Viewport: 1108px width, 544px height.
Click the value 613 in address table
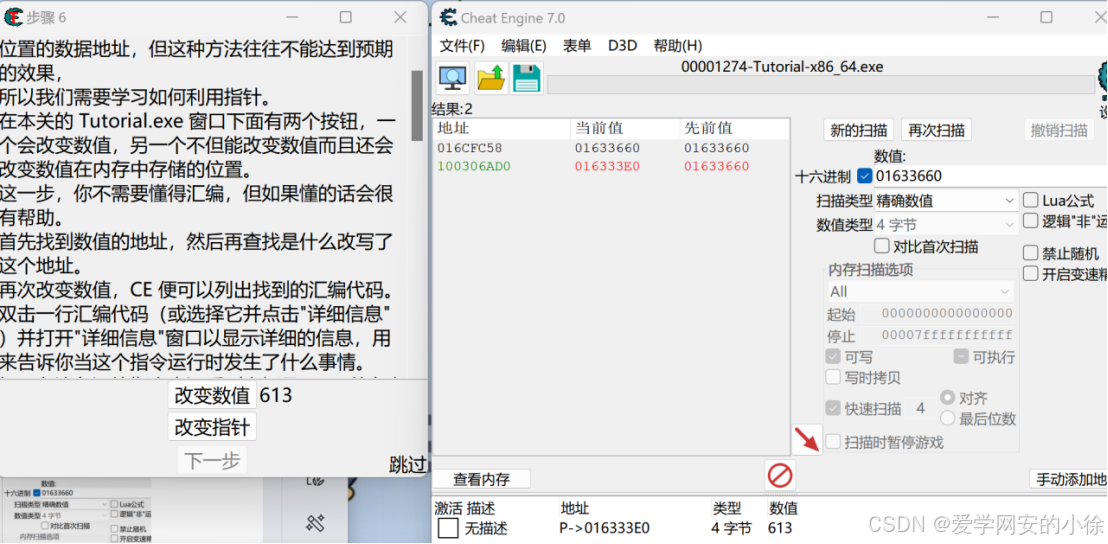tap(780, 528)
